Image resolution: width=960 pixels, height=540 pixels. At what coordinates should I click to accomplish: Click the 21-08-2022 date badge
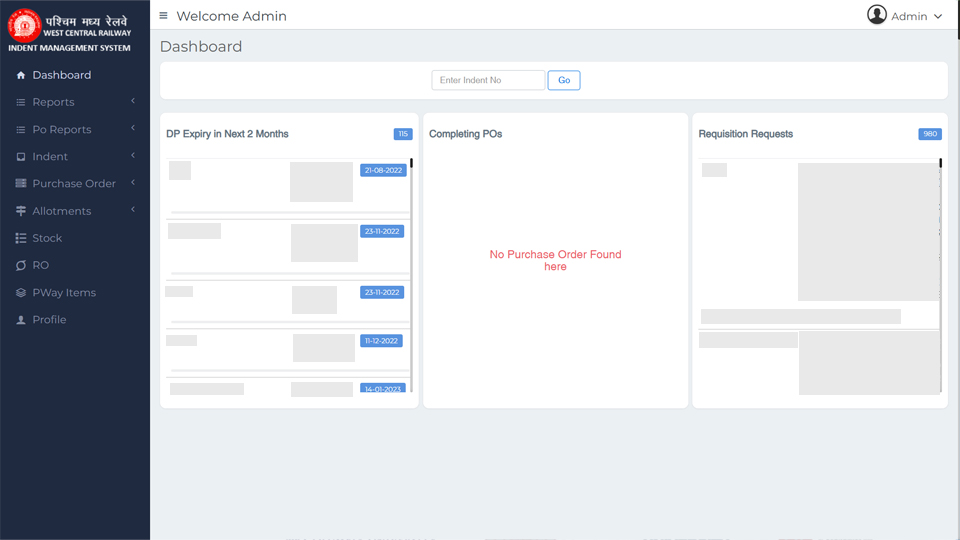click(x=382, y=170)
